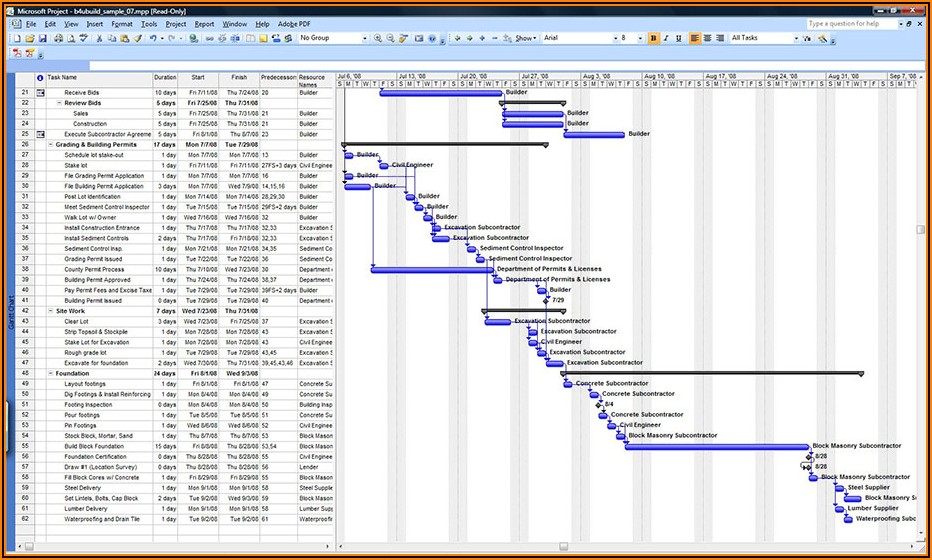Open the Project menu
Screen dimensions: 932x560
click(176, 23)
